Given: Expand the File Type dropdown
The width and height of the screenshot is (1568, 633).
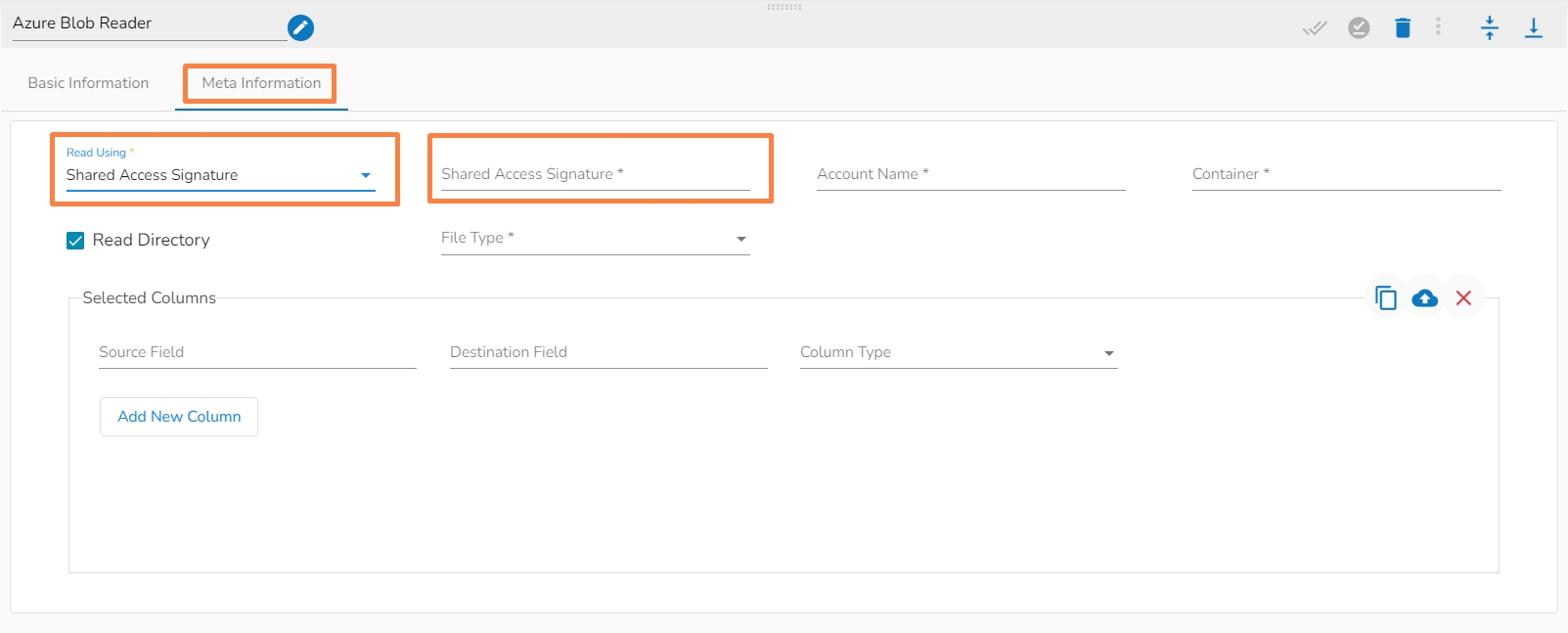Looking at the screenshot, I should 595,238.
